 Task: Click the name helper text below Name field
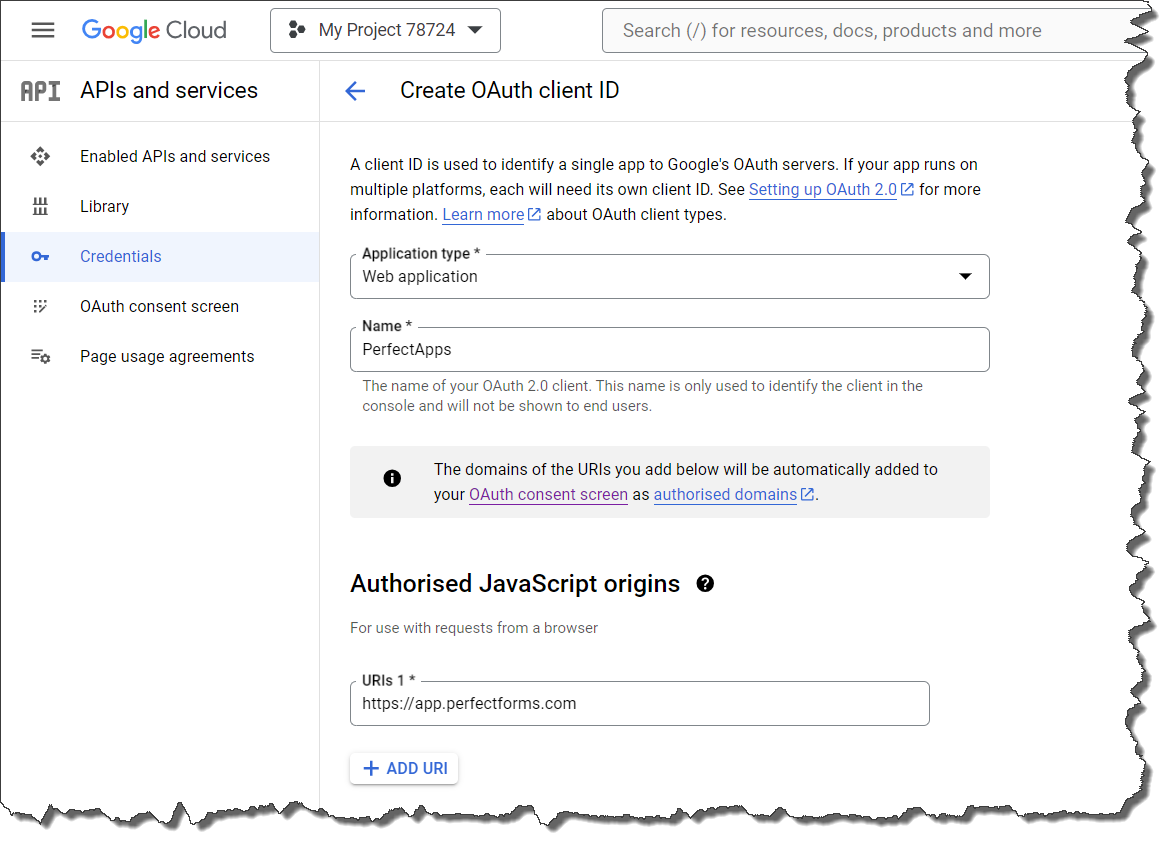[643, 396]
